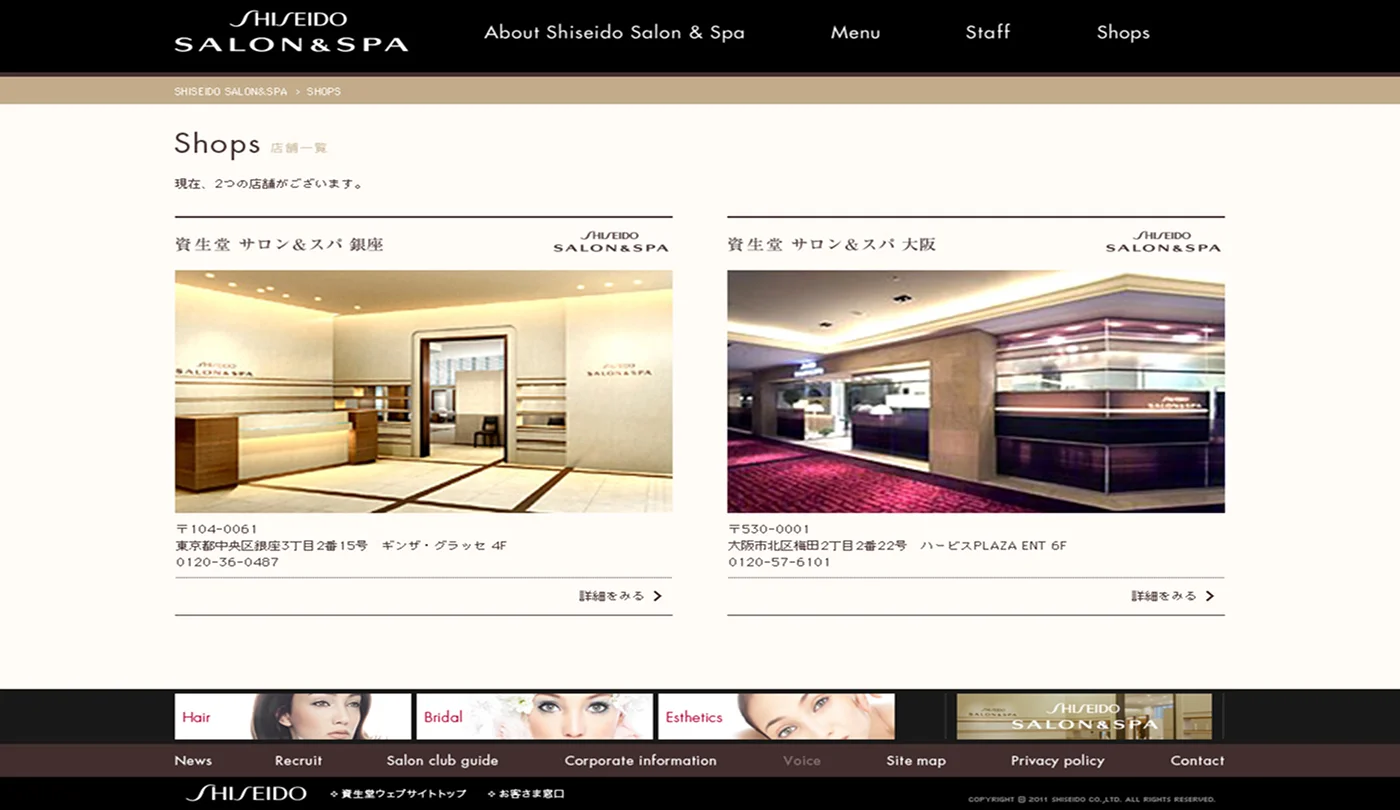Click the Osaka postal code 〒530-0001
Viewport: 1400px width, 810px height.
(769, 529)
